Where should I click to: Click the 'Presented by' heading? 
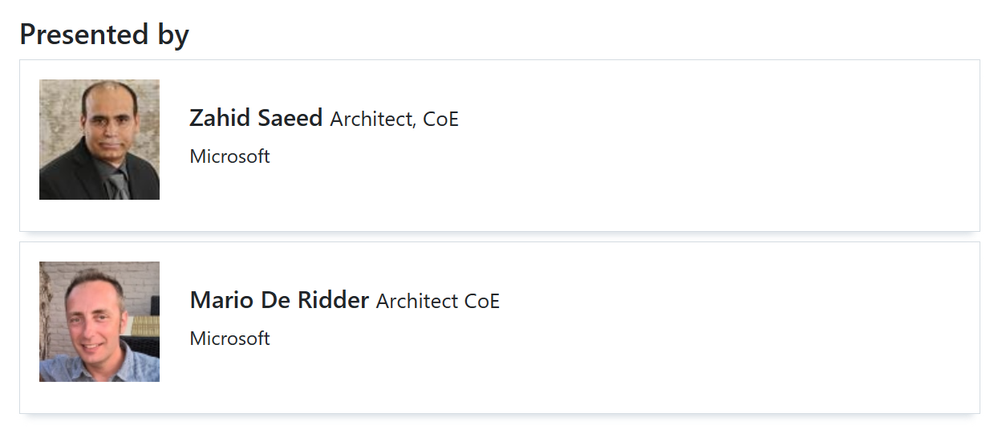[104, 34]
